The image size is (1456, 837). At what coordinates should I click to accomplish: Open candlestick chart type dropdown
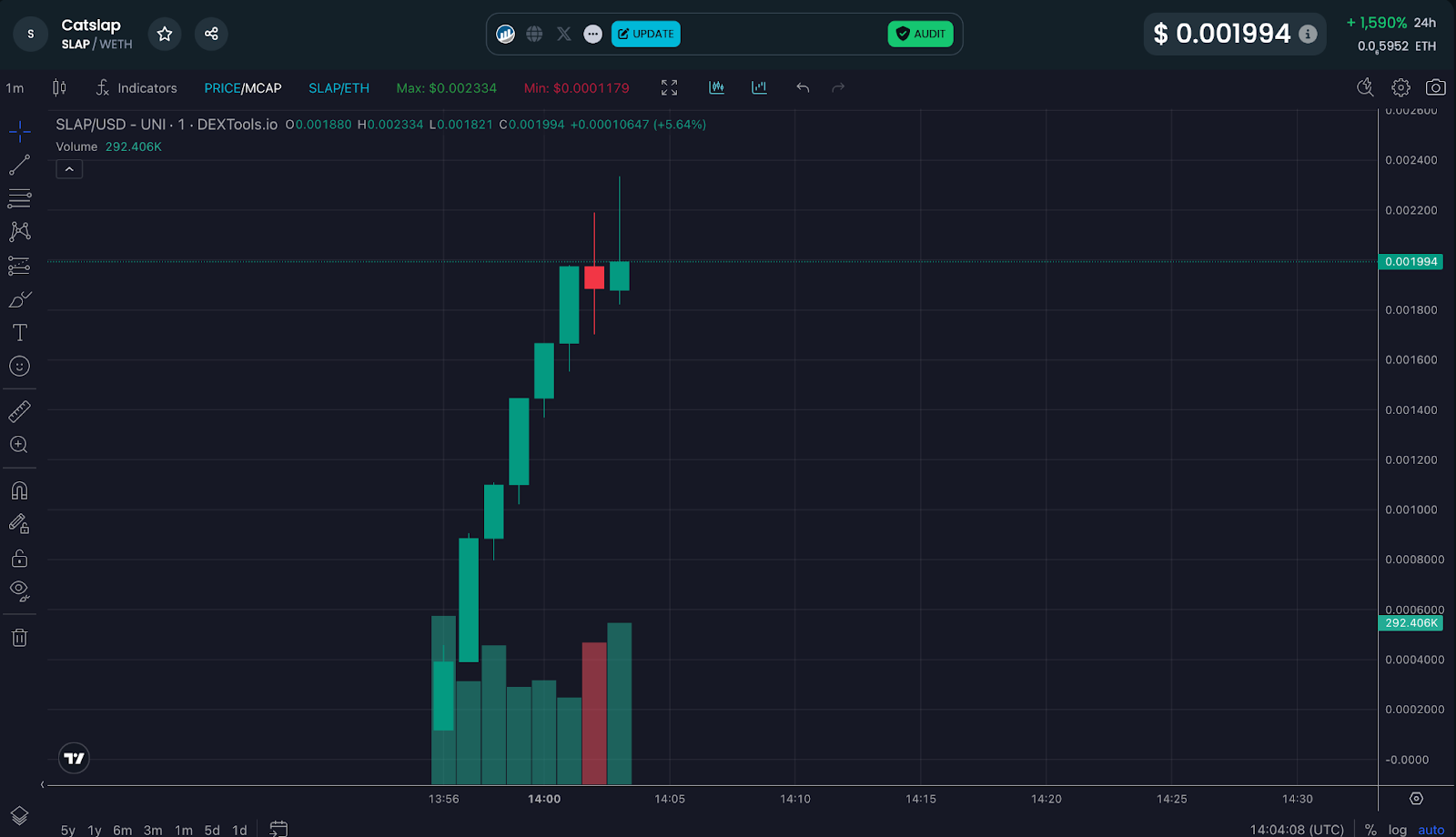pos(59,87)
